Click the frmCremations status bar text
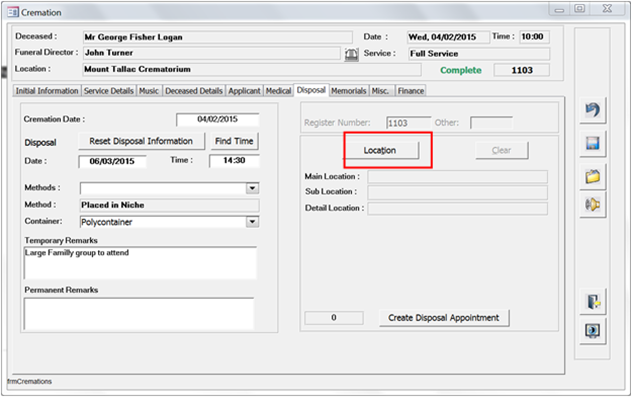 [29, 381]
